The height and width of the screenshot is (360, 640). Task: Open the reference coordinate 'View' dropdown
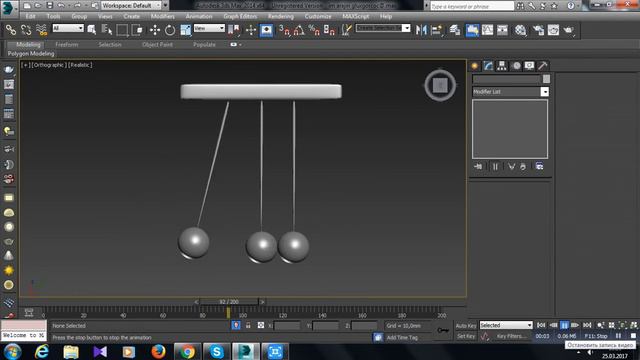209,28
